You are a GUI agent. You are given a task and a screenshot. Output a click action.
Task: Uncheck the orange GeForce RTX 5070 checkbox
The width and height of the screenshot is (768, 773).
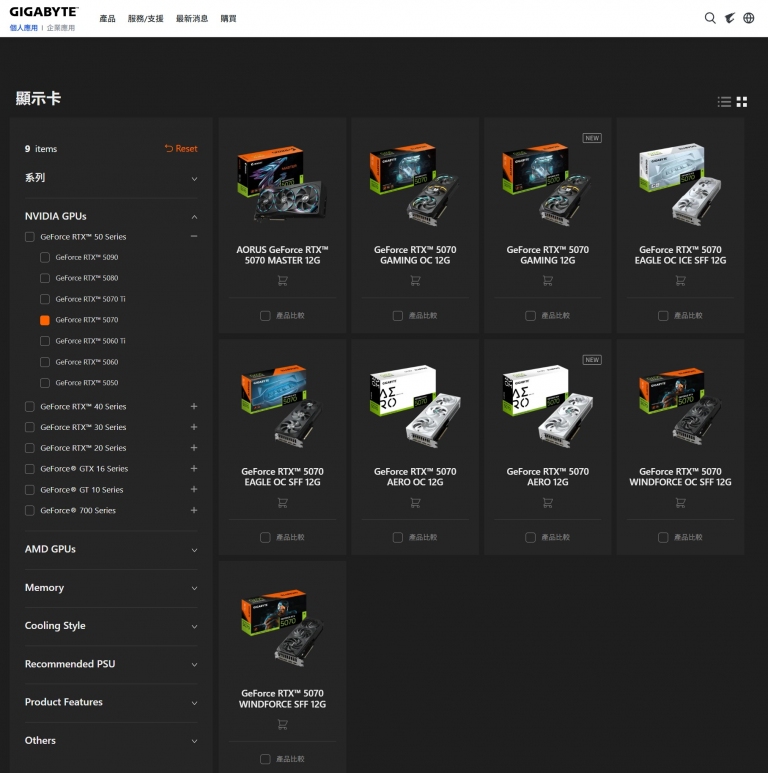[x=45, y=320]
